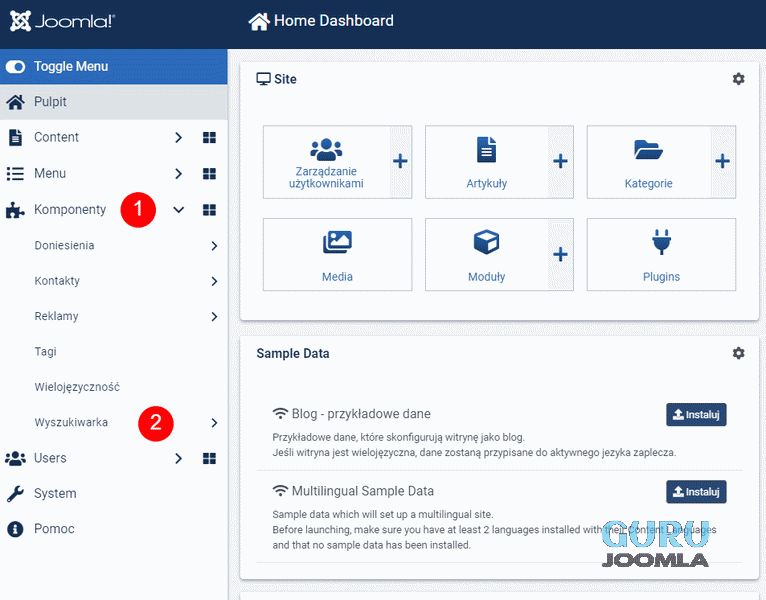Install the Multilingual Sample Data
Image resolution: width=766 pixels, height=600 pixels.
tap(696, 492)
